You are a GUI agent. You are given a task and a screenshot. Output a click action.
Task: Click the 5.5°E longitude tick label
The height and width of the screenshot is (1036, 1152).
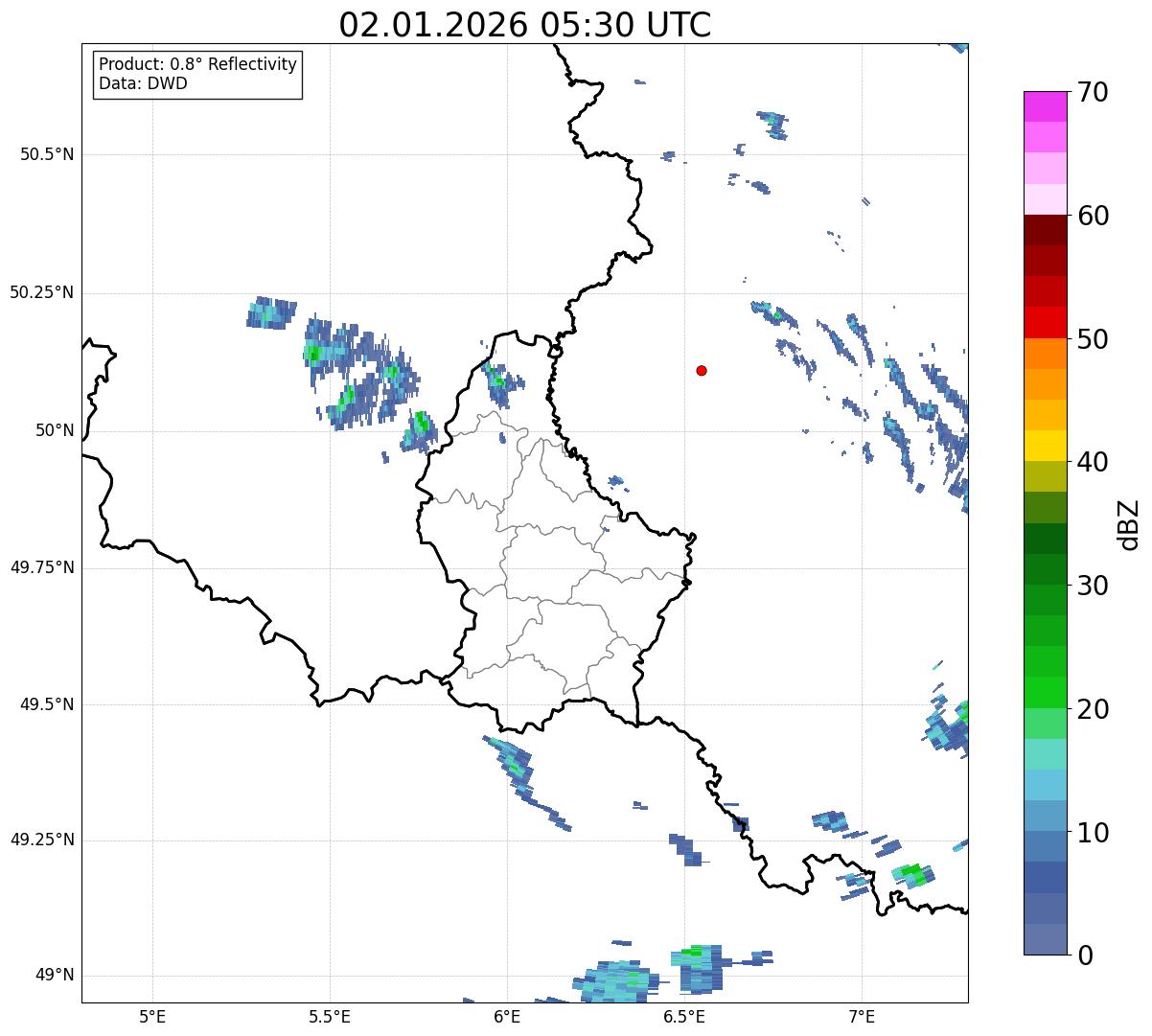click(x=330, y=1016)
